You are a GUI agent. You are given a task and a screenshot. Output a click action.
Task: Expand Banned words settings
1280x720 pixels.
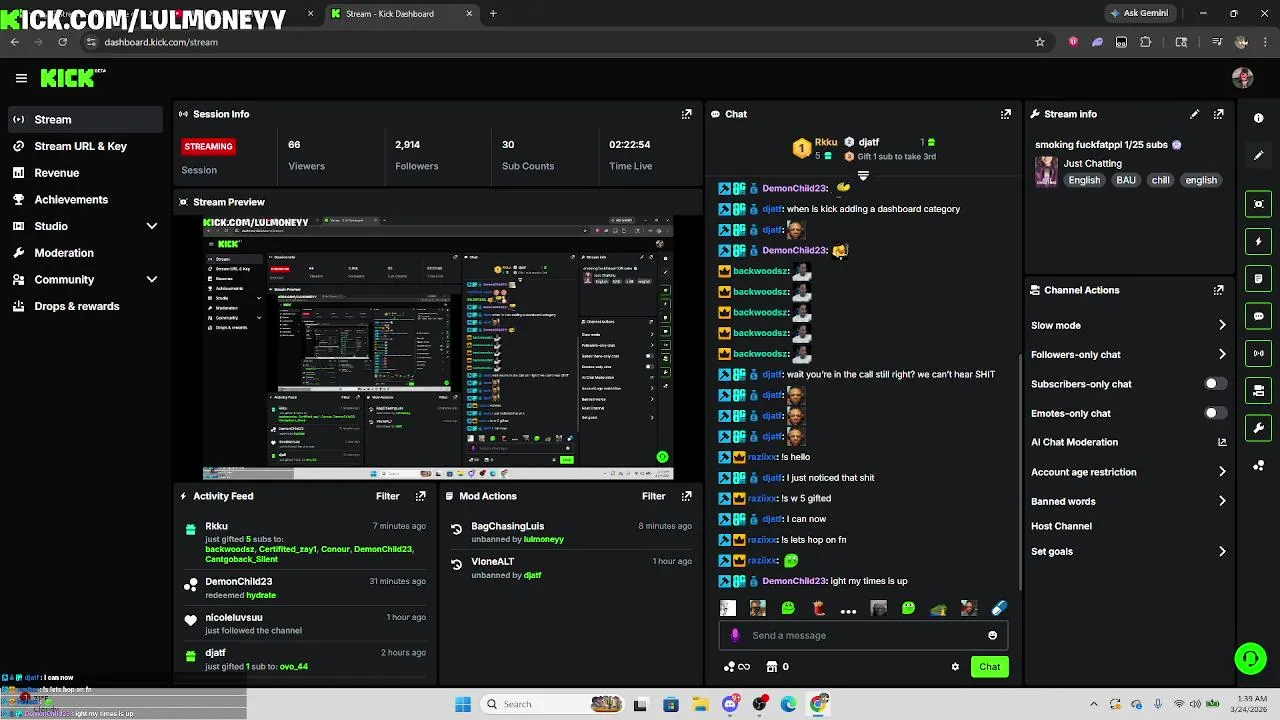tap(1222, 501)
